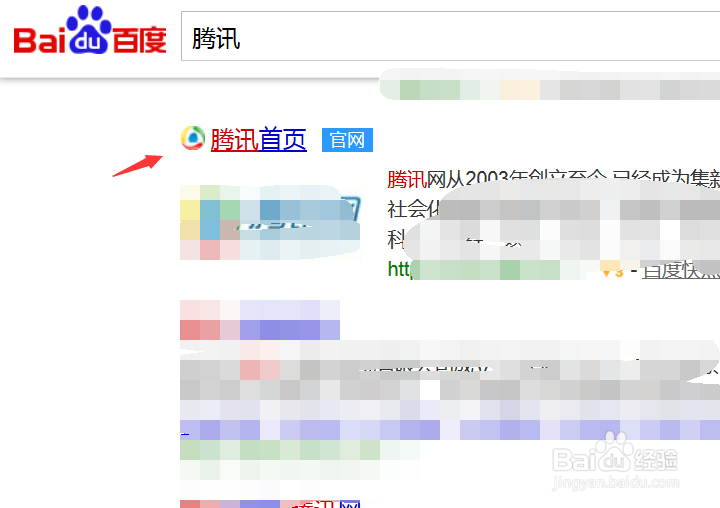Image resolution: width=720 pixels, height=508 pixels.
Task: Click the 百度快照 link
Action: (x=681, y=270)
